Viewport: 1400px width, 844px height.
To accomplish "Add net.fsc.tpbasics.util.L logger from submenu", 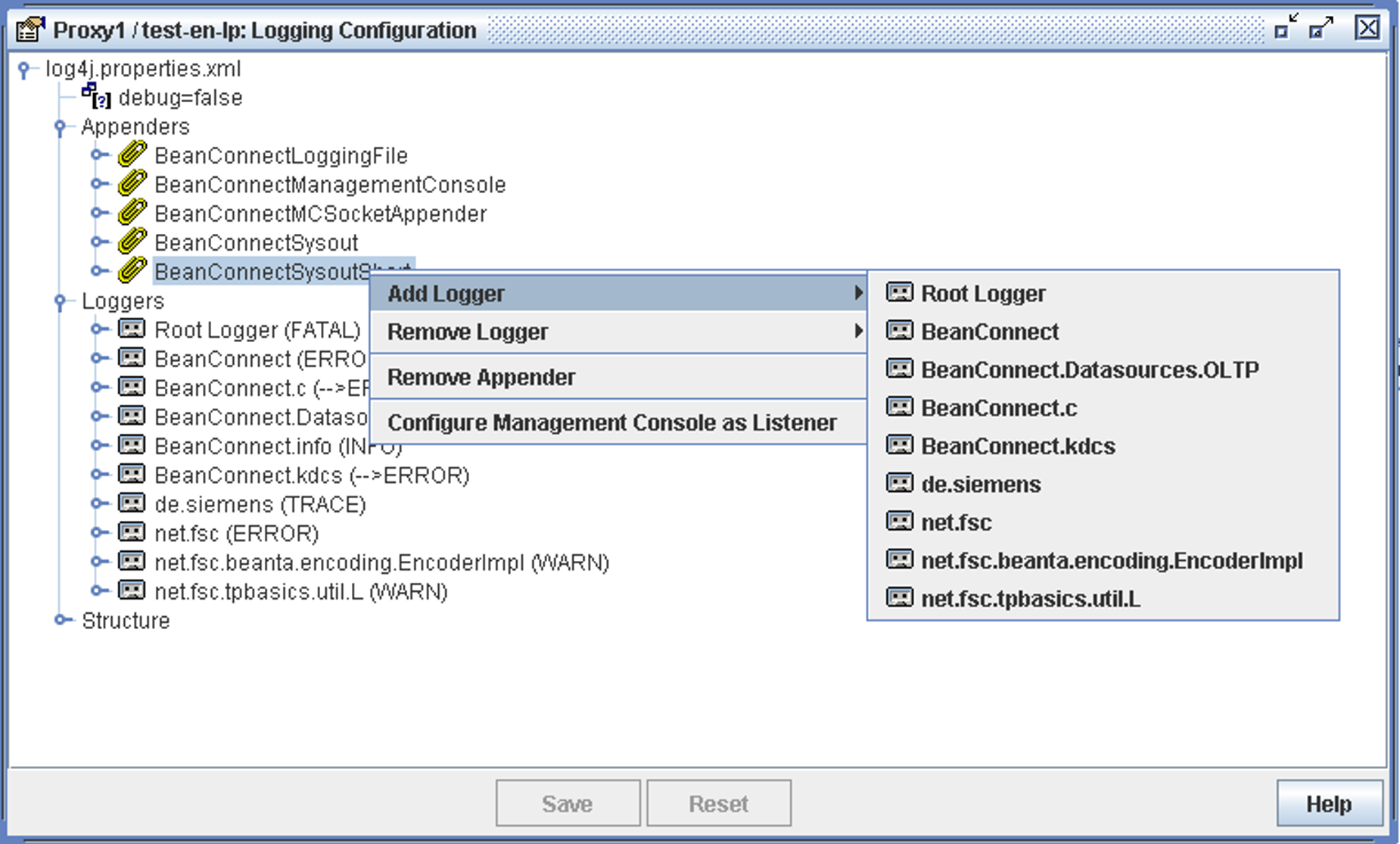I will [x=1103, y=599].
